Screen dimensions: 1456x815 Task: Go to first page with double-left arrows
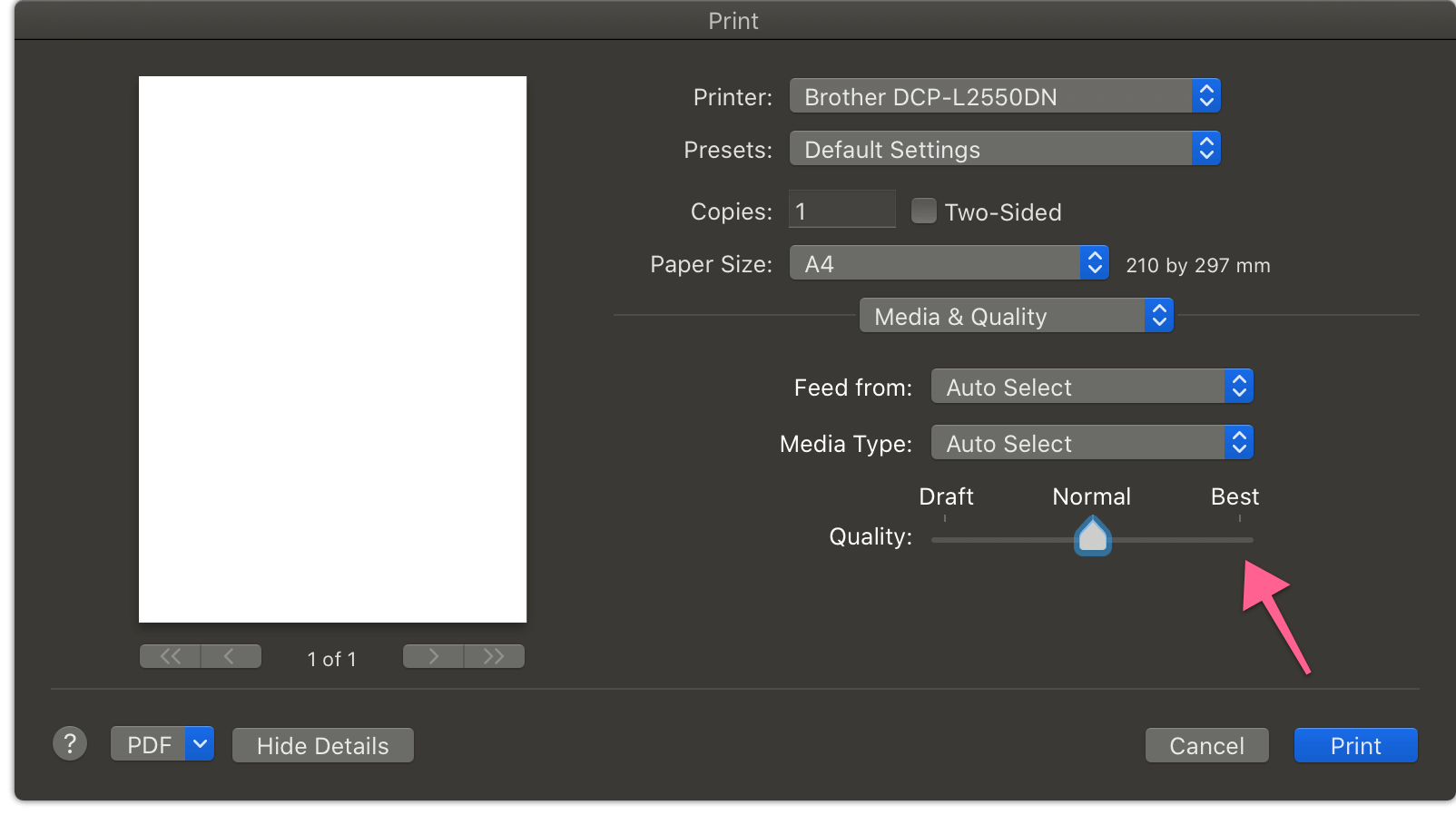[170, 656]
